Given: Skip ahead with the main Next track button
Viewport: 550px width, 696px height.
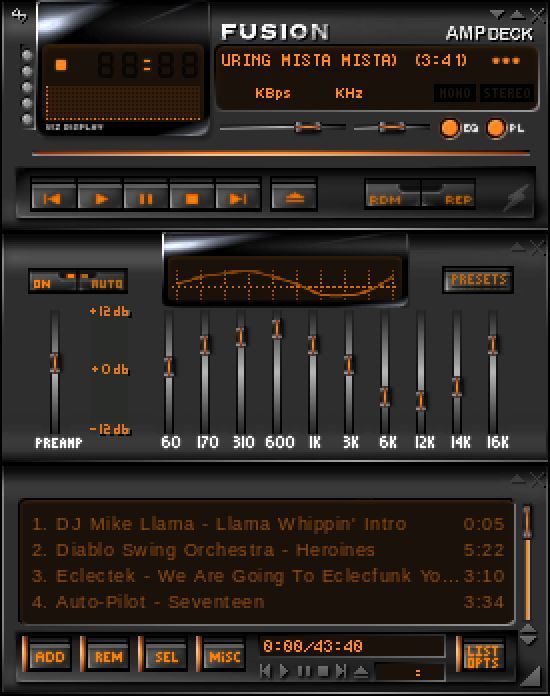Looking at the screenshot, I should click(238, 198).
